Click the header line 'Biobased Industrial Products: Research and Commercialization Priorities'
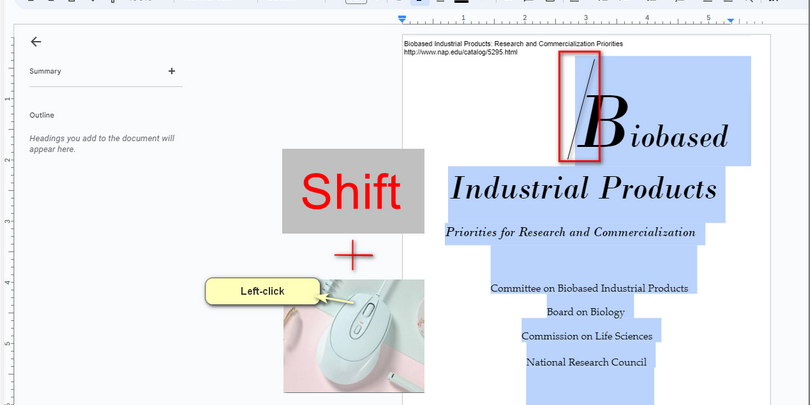 (x=513, y=44)
